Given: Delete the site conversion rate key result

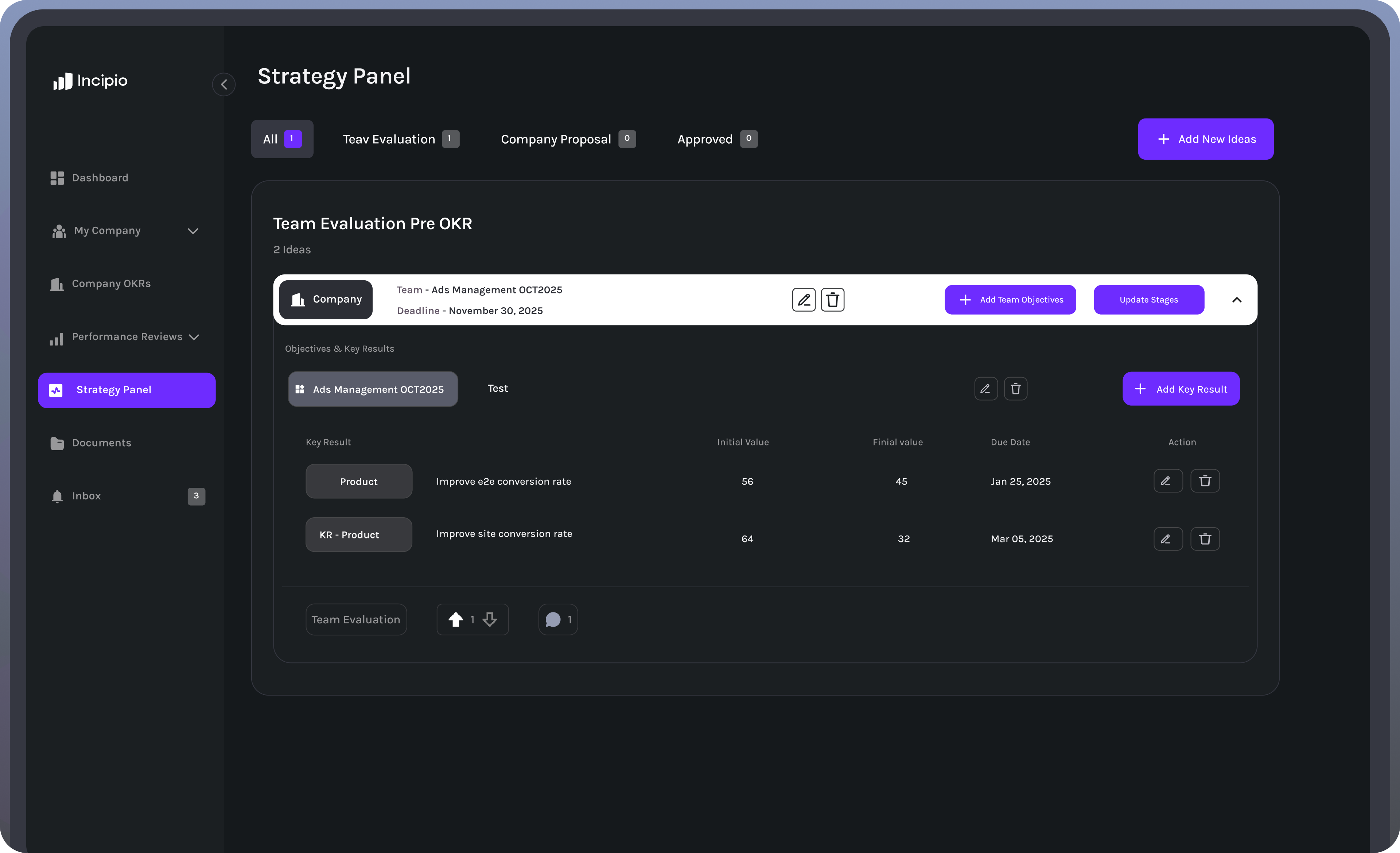Looking at the screenshot, I should pyautogui.click(x=1205, y=539).
